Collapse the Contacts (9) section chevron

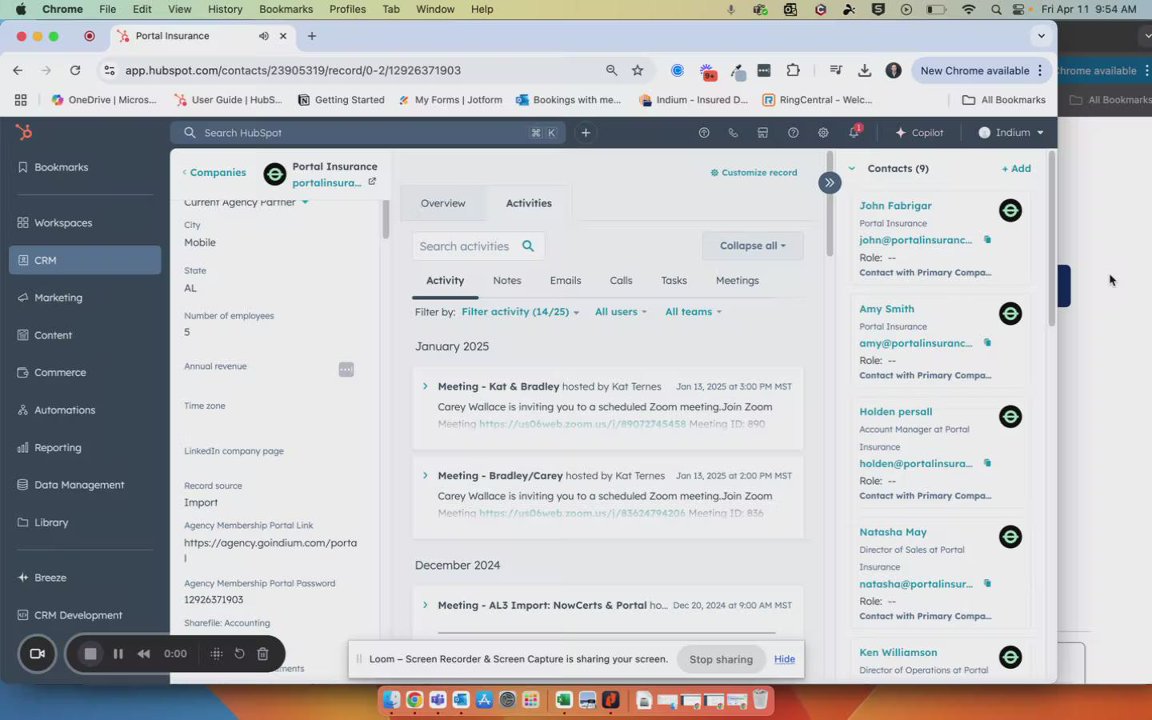(852, 168)
